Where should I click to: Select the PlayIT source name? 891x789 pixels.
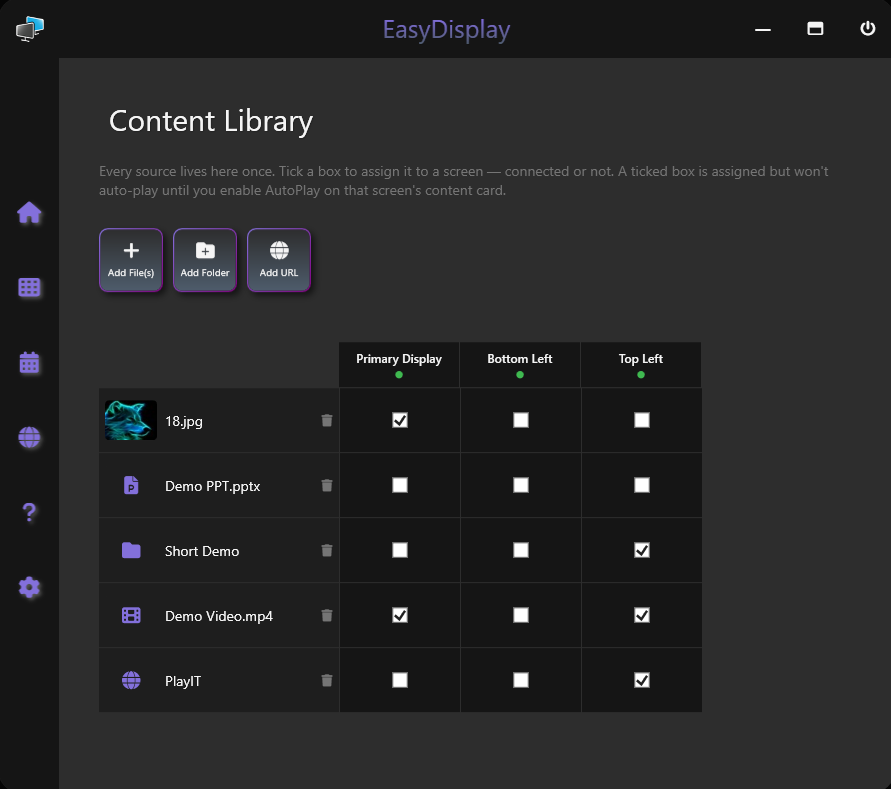pyautogui.click(x=183, y=681)
